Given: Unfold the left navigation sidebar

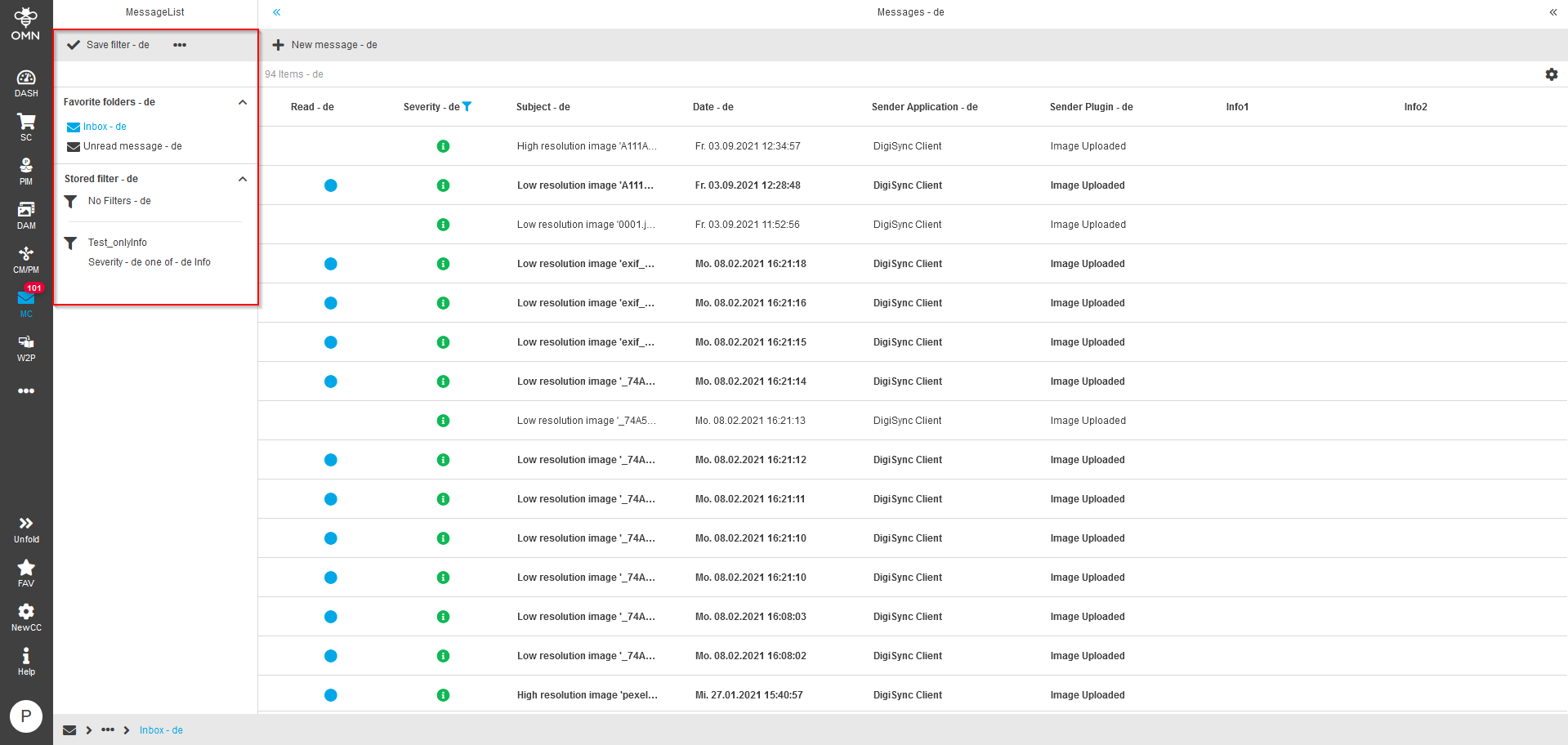Looking at the screenshot, I should [26, 528].
